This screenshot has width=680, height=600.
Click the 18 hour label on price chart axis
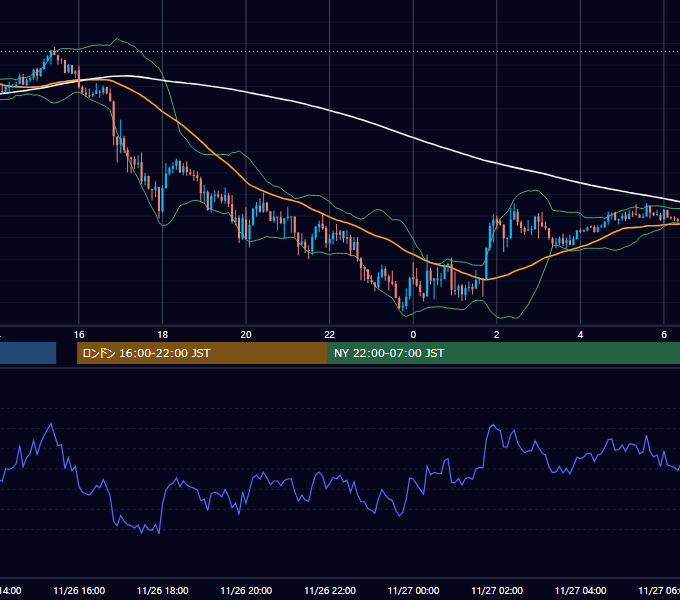click(x=162, y=335)
